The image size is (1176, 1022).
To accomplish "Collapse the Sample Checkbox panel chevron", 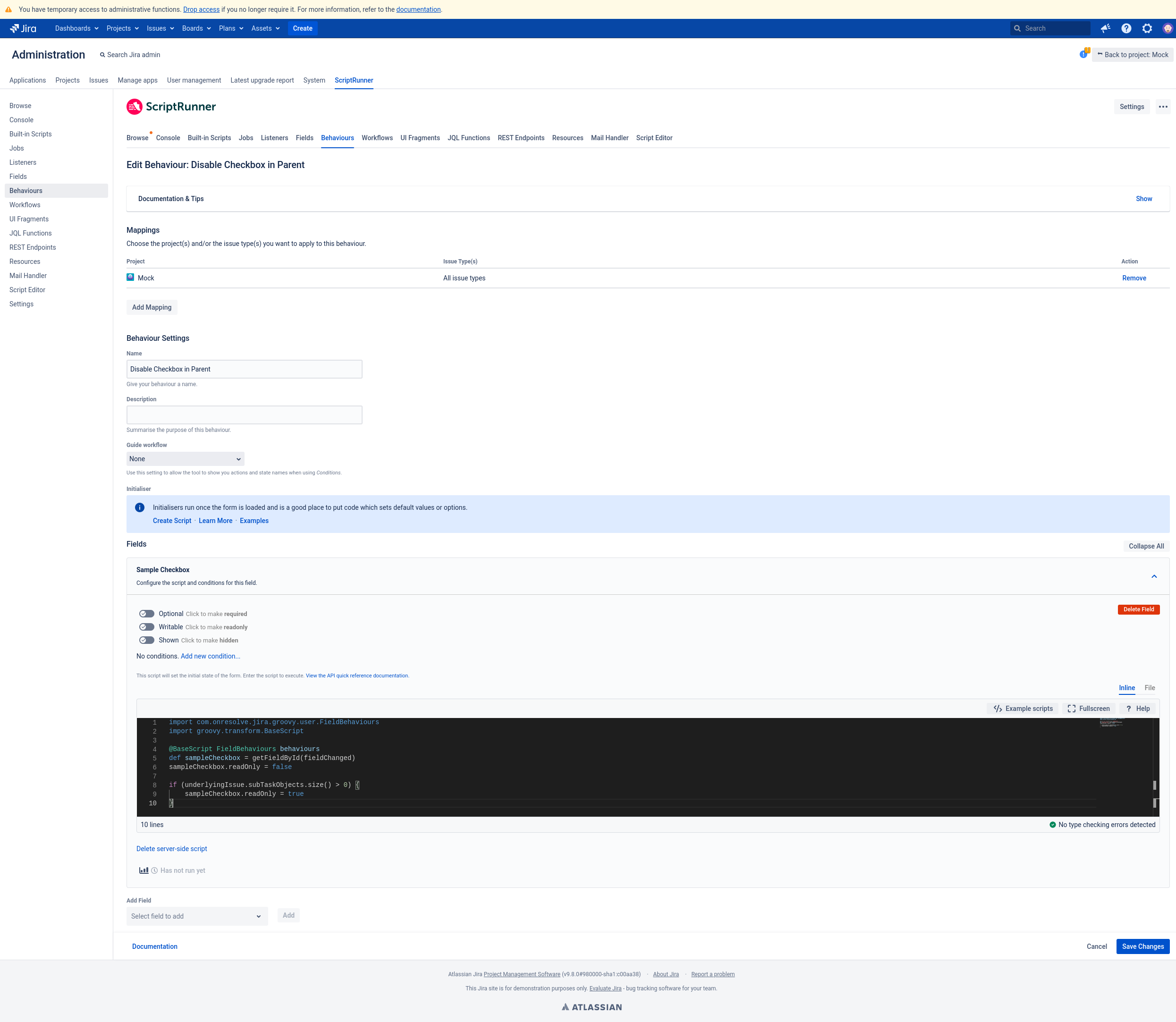I will click(1154, 576).
